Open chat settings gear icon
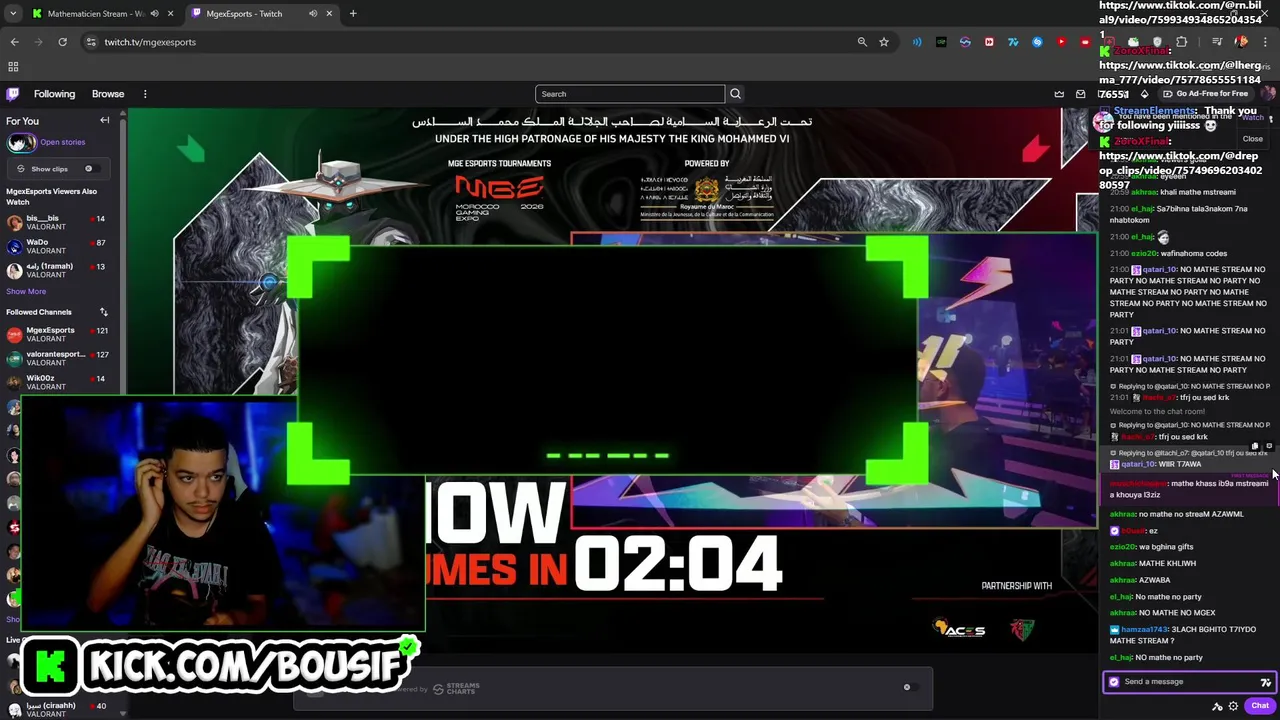This screenshot has height=720, width=1280. click(x=1233, y=706)
